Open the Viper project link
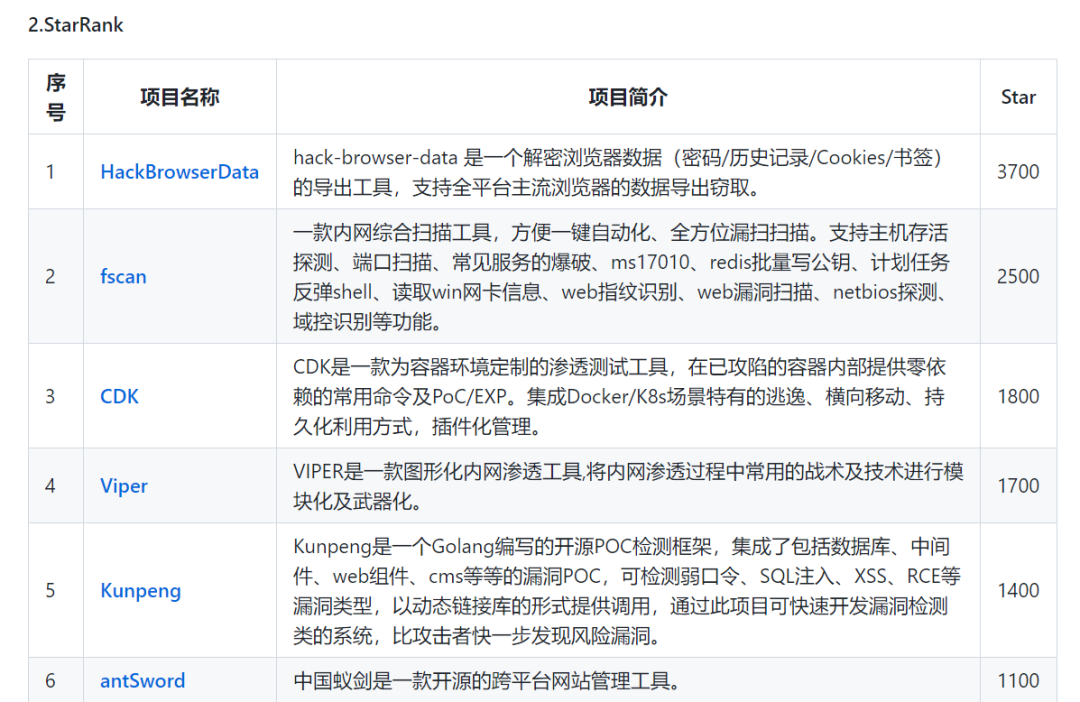 (124, 486)
